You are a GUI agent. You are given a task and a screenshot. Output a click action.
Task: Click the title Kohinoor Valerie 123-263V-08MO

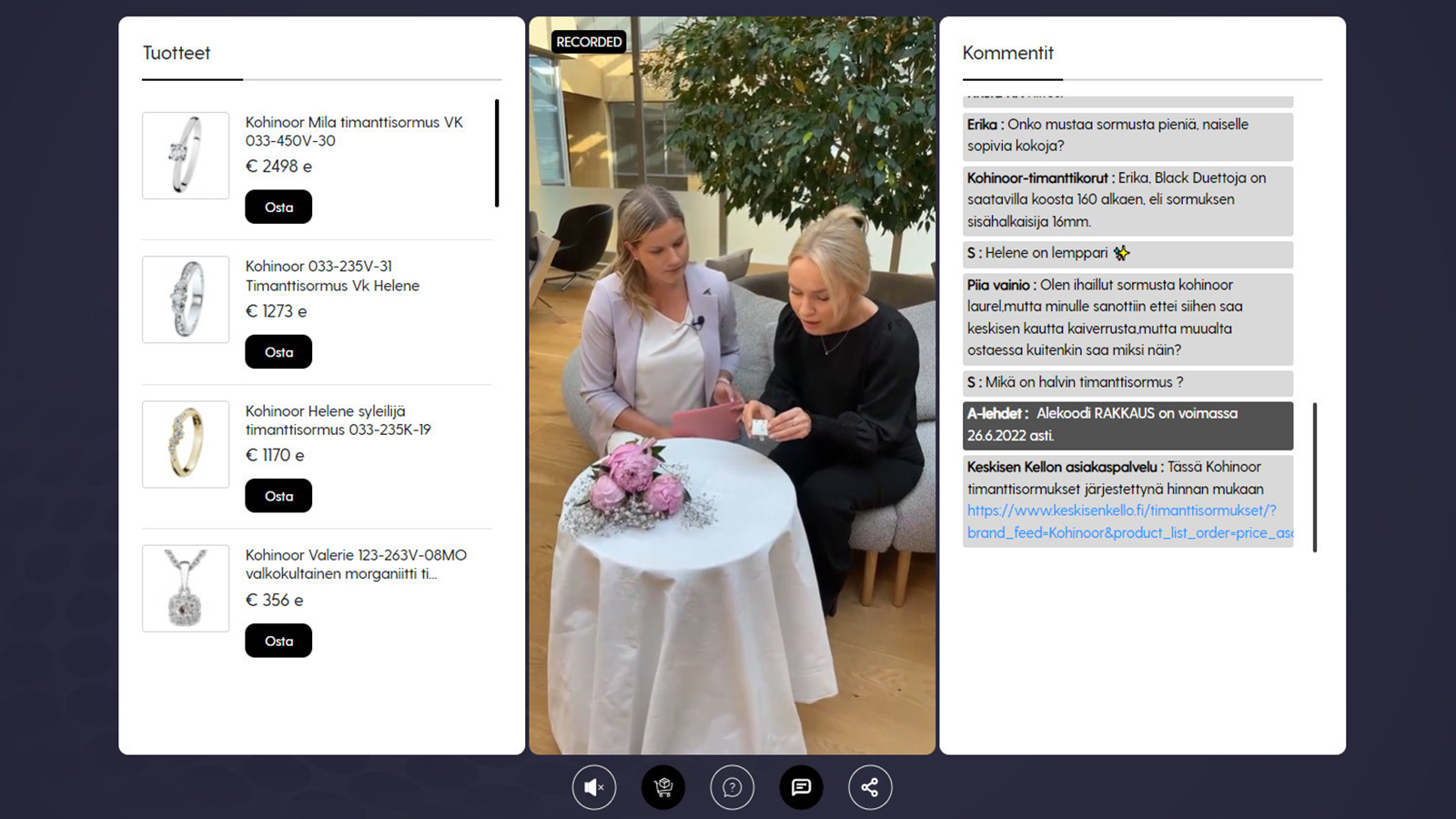click(x=356, y=564)
